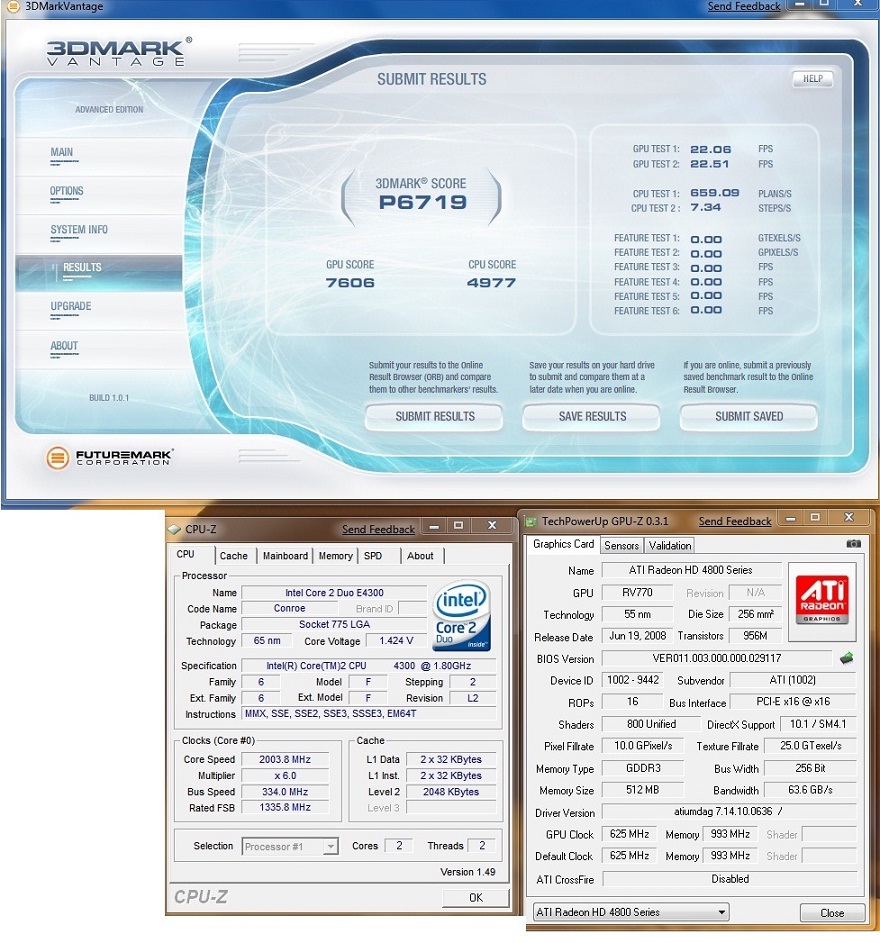880x943 pixels.
Task: Click the GPU-Z BIOS Version field
Action: click(716, 659)
